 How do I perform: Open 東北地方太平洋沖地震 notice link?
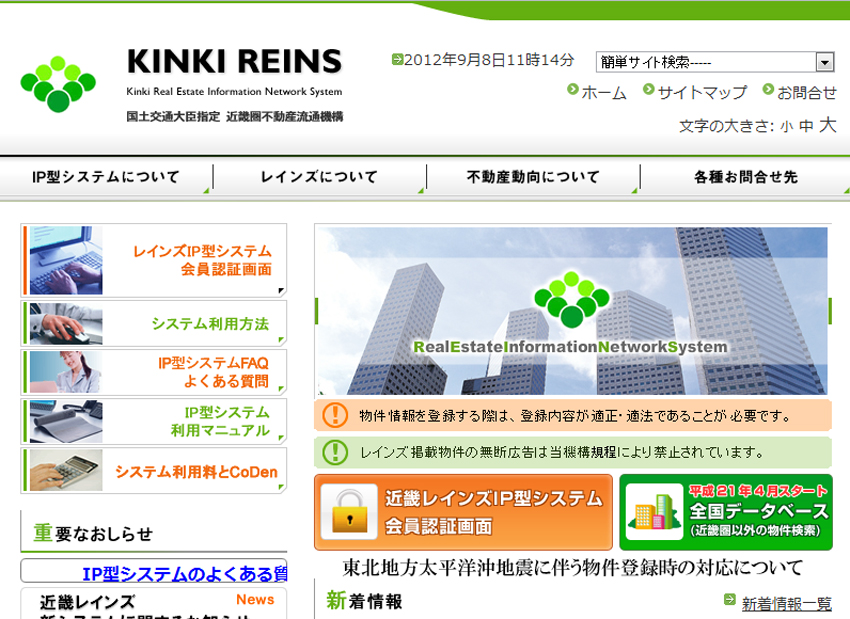pos(572,568)
